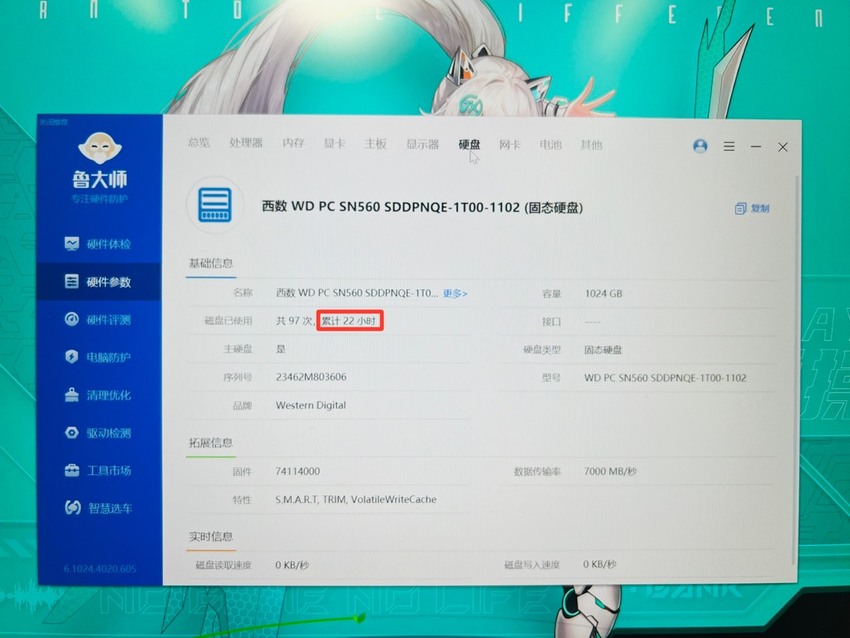The width and height of the screenshot is (850, 638).
Task: Open 硬件体检 hardware checkup
Action: (98, 244)
